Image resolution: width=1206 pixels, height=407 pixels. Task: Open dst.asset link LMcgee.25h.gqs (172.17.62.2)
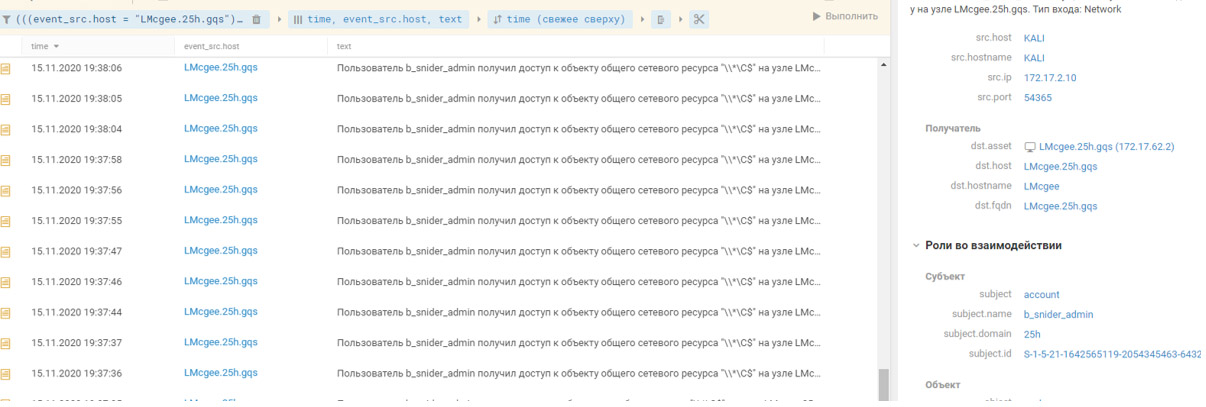(1106, 147)
